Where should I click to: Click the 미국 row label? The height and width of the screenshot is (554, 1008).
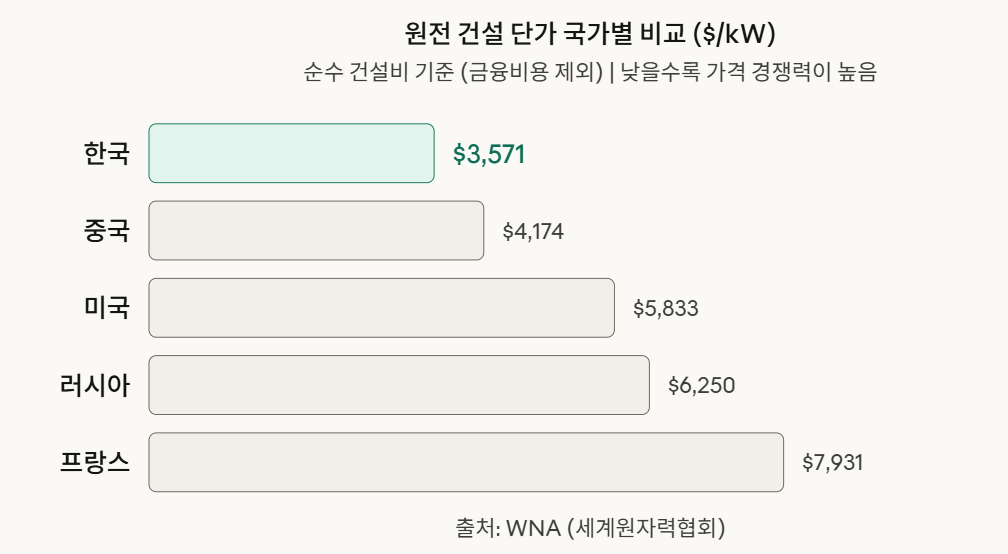(107, 308)
